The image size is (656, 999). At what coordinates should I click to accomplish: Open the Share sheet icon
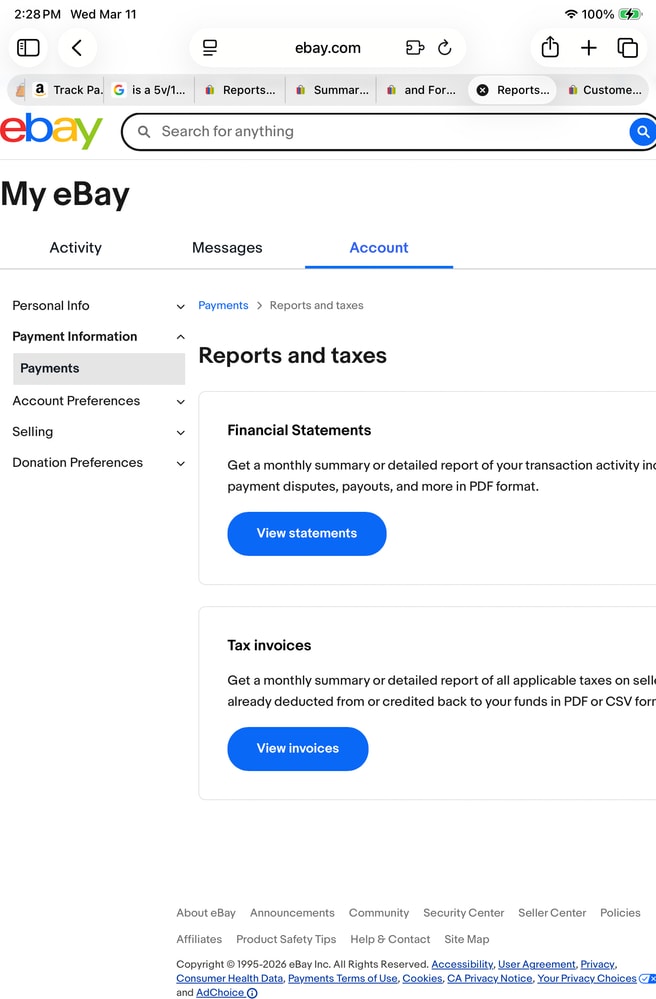[x=550, y=47]
